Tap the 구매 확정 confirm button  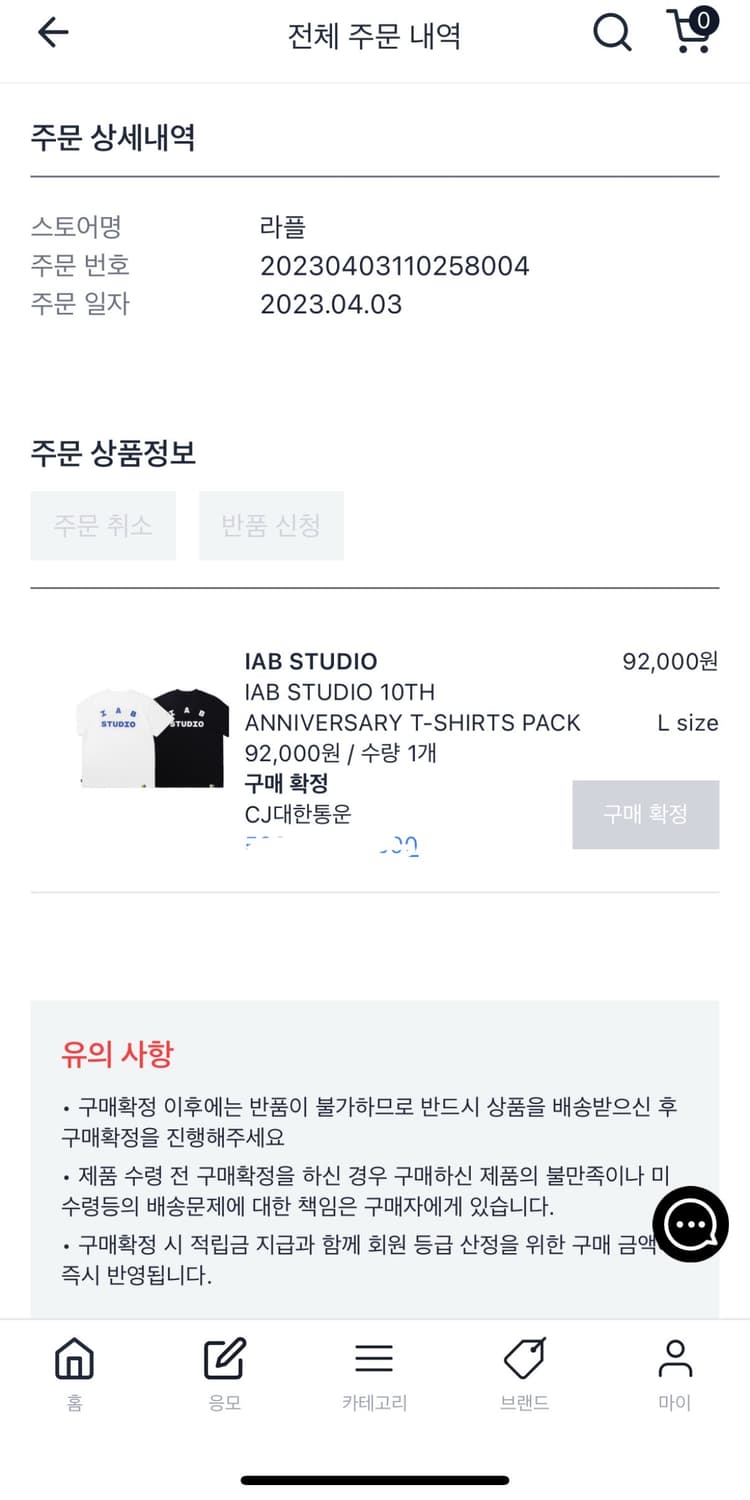(645, 814)
